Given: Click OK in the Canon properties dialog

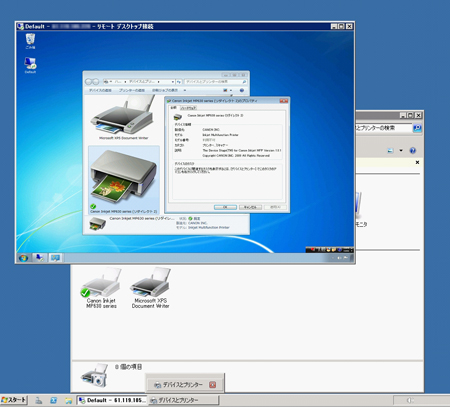Looking at the screenshot, I should [225, 207].
